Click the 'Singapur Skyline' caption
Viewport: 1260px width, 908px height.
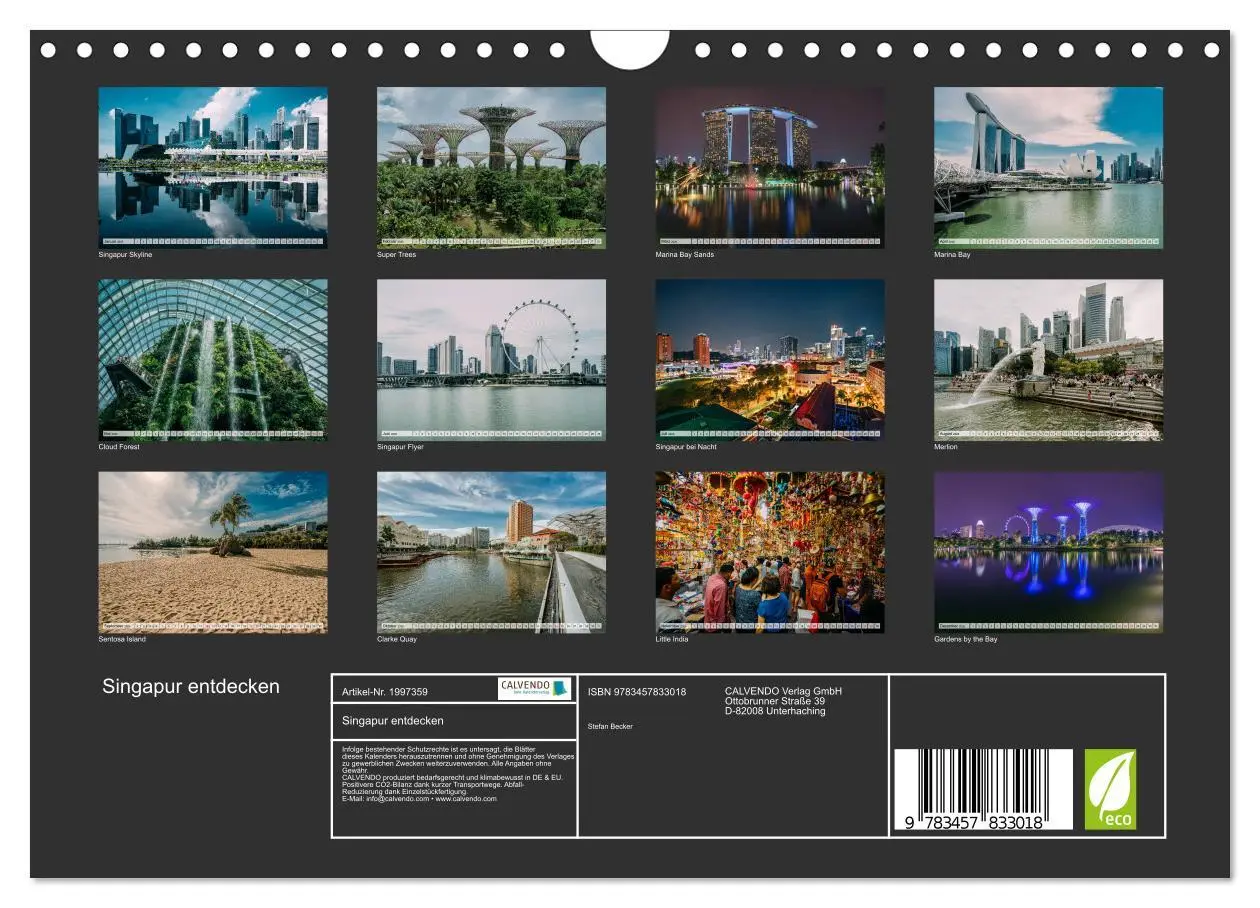click(x=125, y=255)
